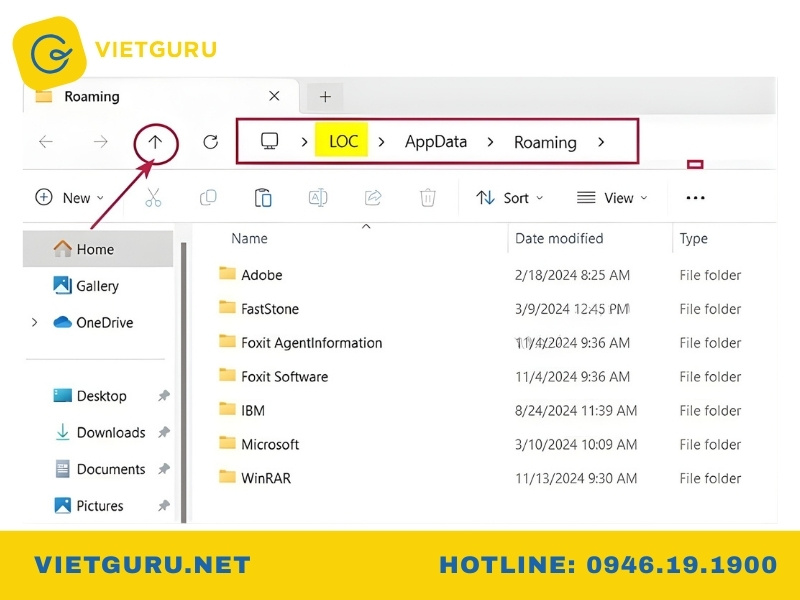Viewport: 800px width, 600px height.
Task: Click the Delete trash icon
Action: 428,197
